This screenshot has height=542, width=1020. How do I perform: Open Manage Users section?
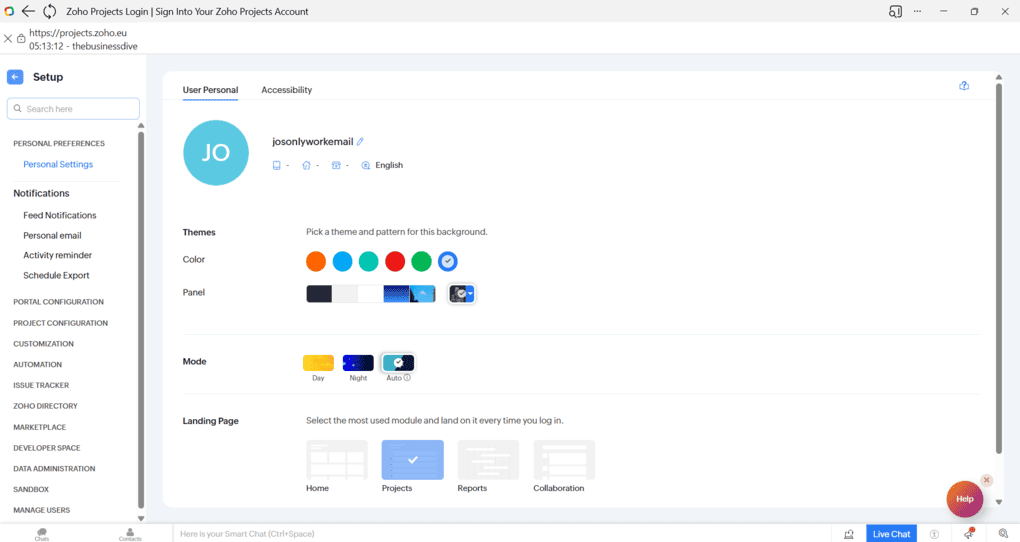pyautogui.click(x=42, y=510)
